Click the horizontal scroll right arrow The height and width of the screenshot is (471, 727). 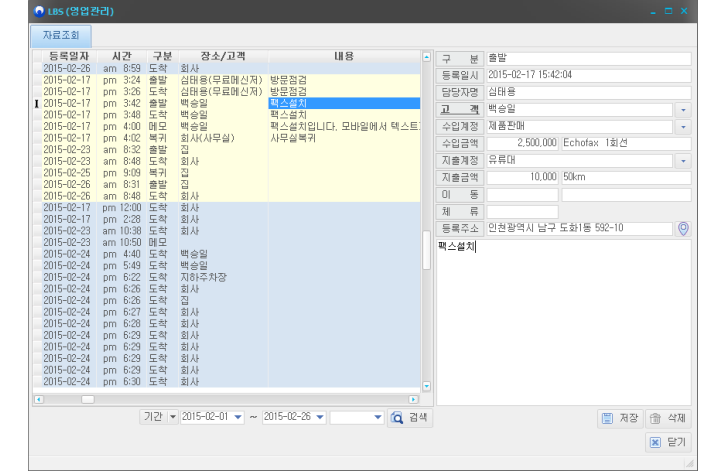tap(413, 399)
